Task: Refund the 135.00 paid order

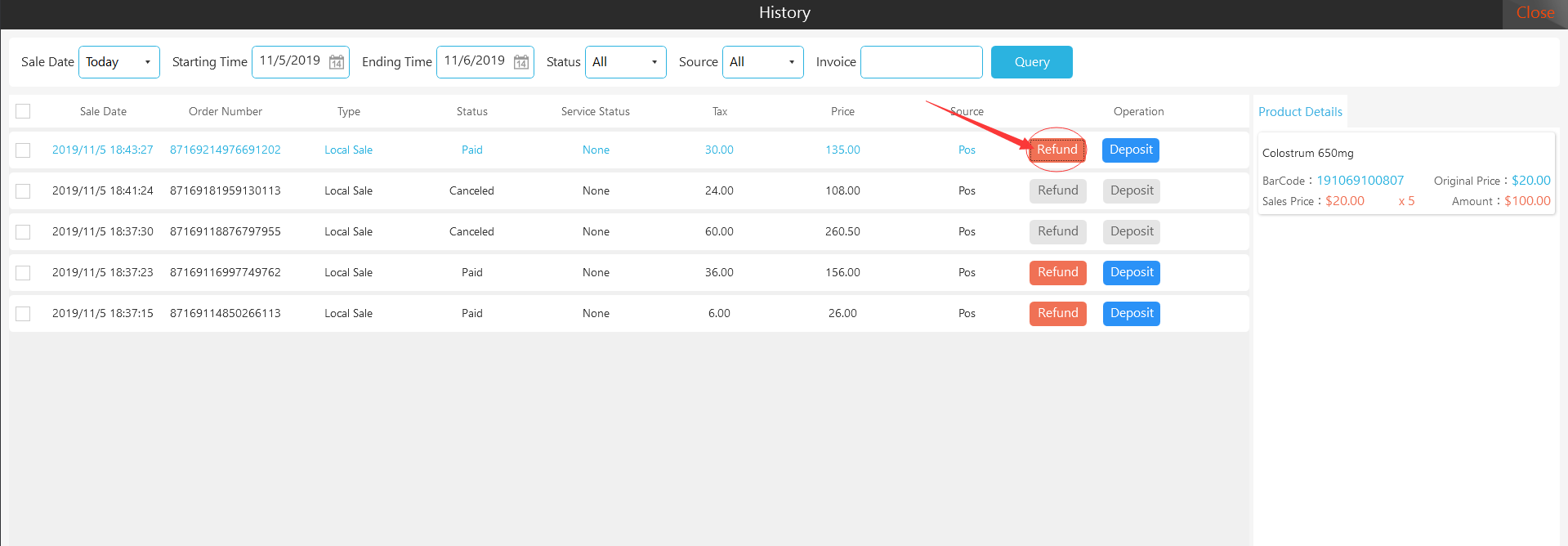Action: 1057,150
